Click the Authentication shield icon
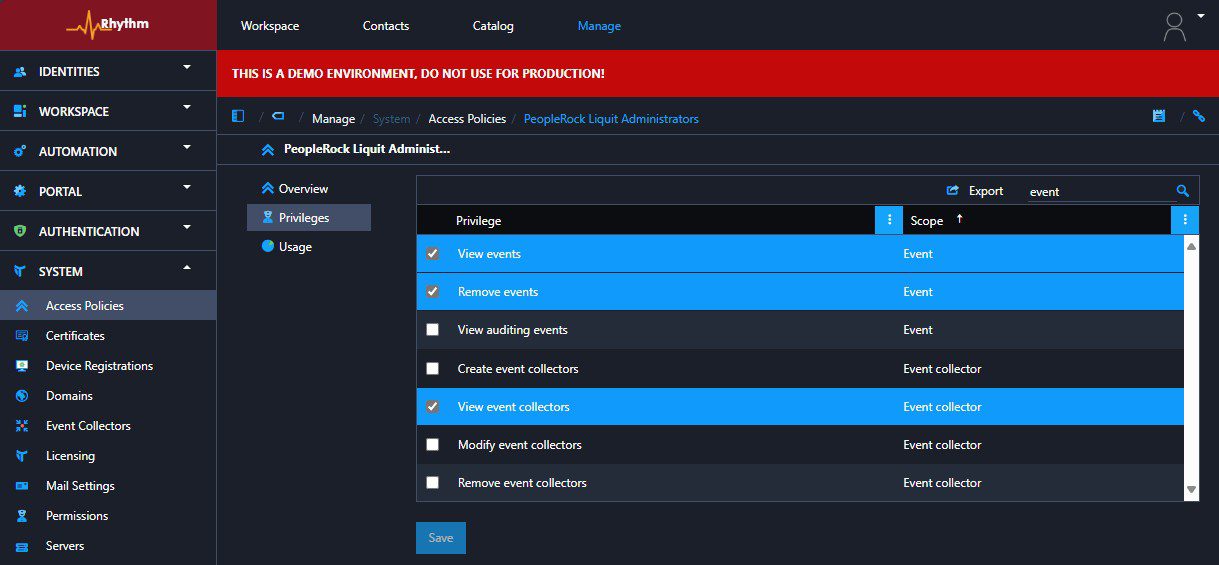Image resolution: width=1219 pixels, height=565 pixels. pos(20,232)
